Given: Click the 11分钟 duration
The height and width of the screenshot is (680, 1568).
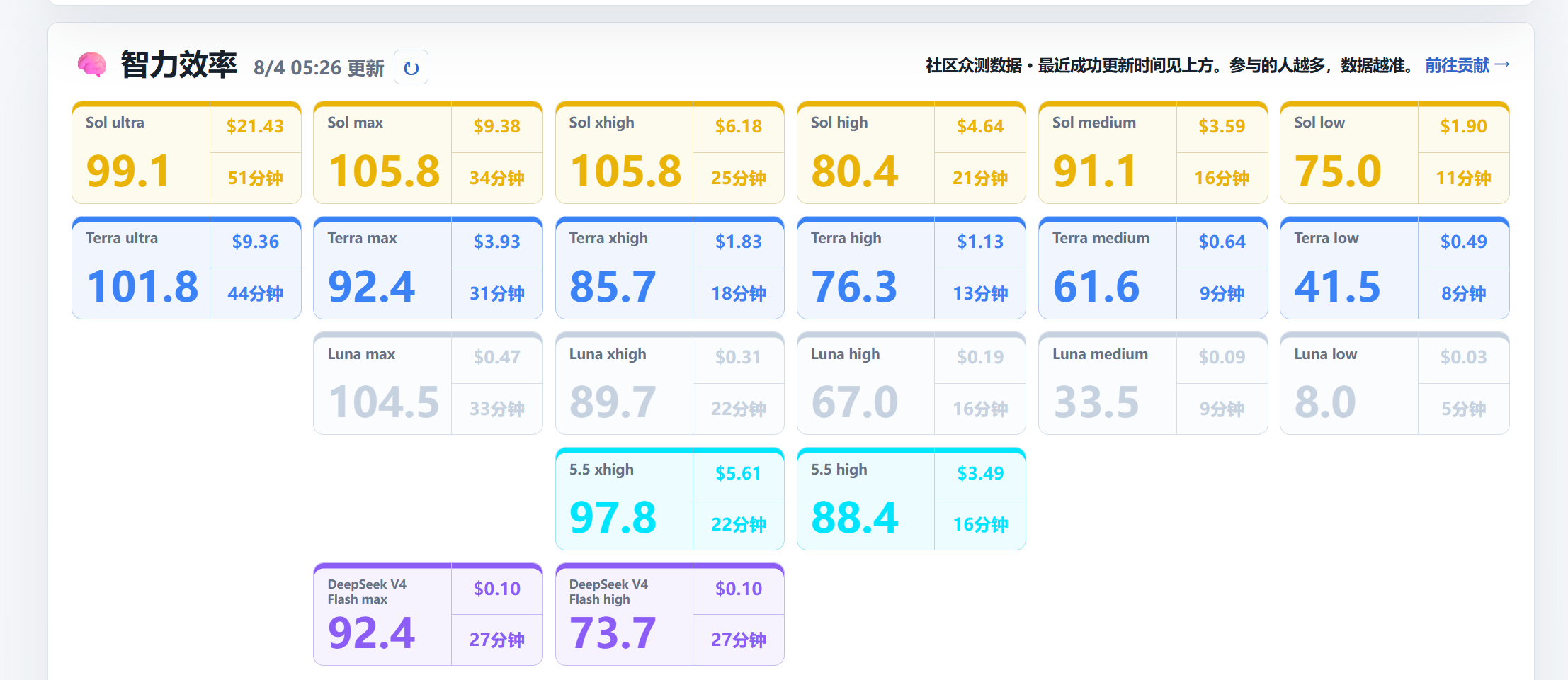Looking at the screenshot, I should pyautogui.click(x=1463, y=178).
